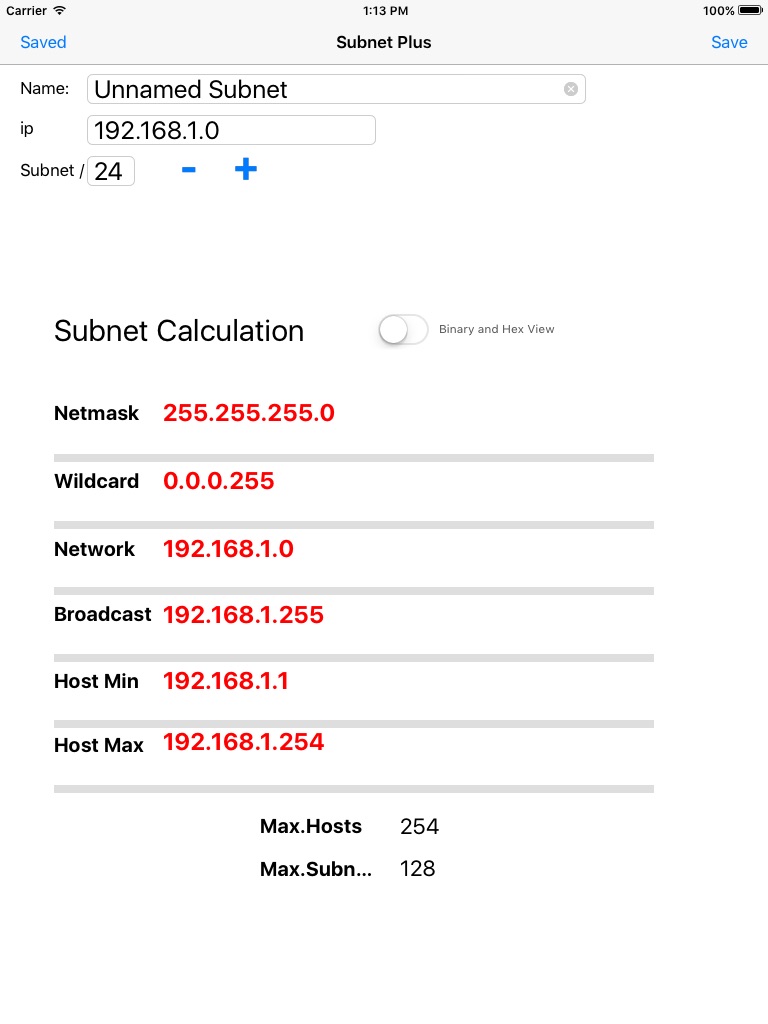Open the Saved subnets list
The width and height of the screenshot is (768, 1024).
(x=42, y=42)
